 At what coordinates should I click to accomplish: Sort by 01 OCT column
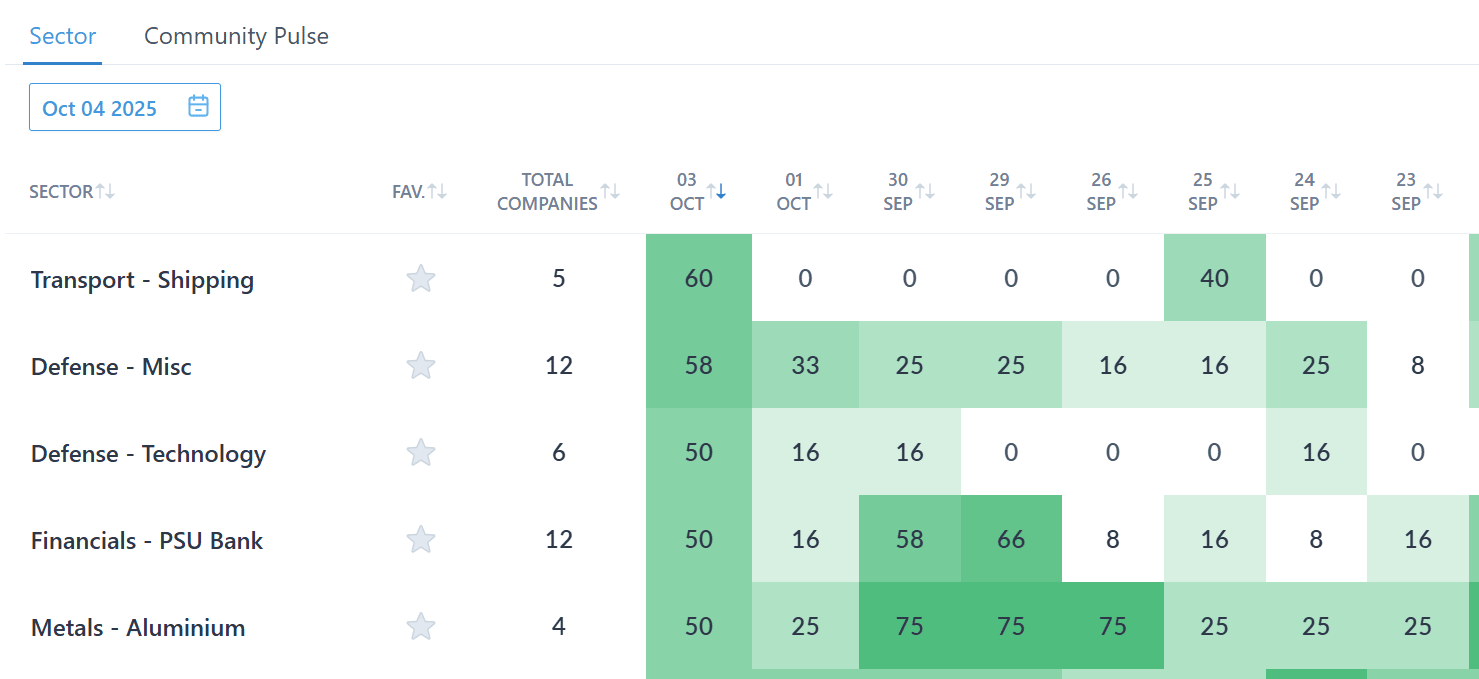823,191
